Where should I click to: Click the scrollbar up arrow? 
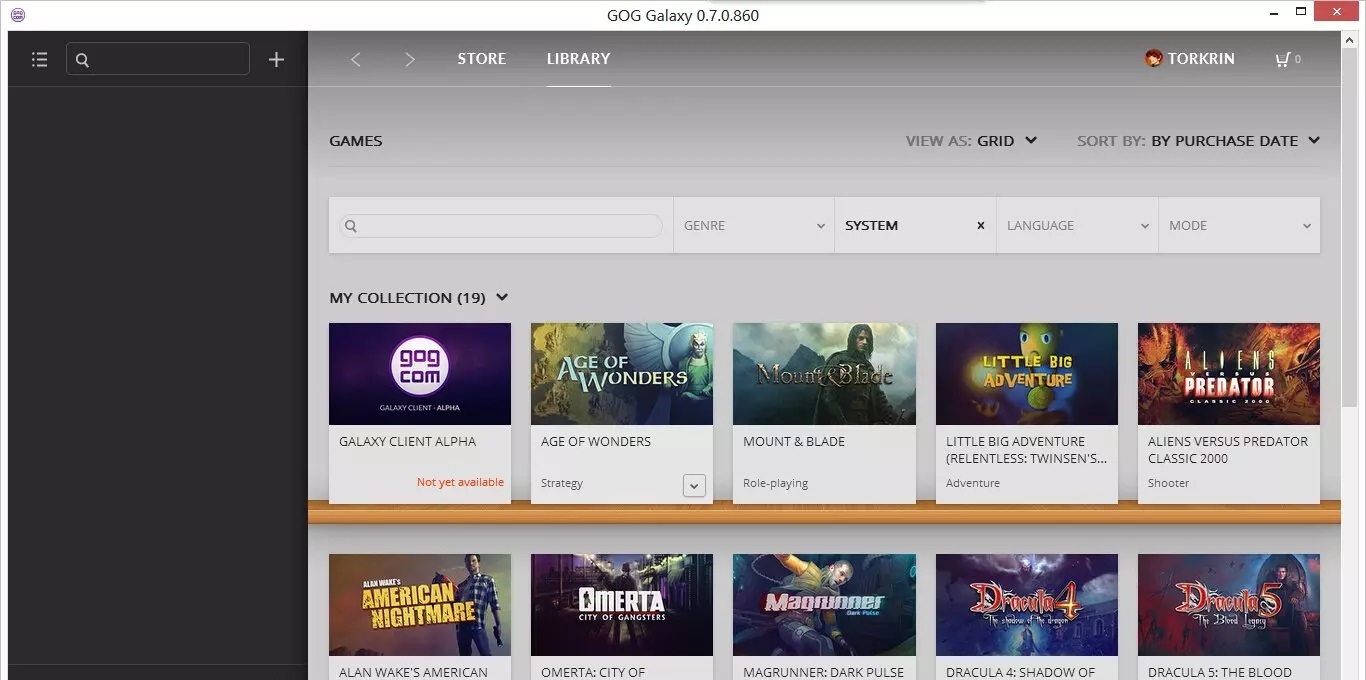point(1350,42)
